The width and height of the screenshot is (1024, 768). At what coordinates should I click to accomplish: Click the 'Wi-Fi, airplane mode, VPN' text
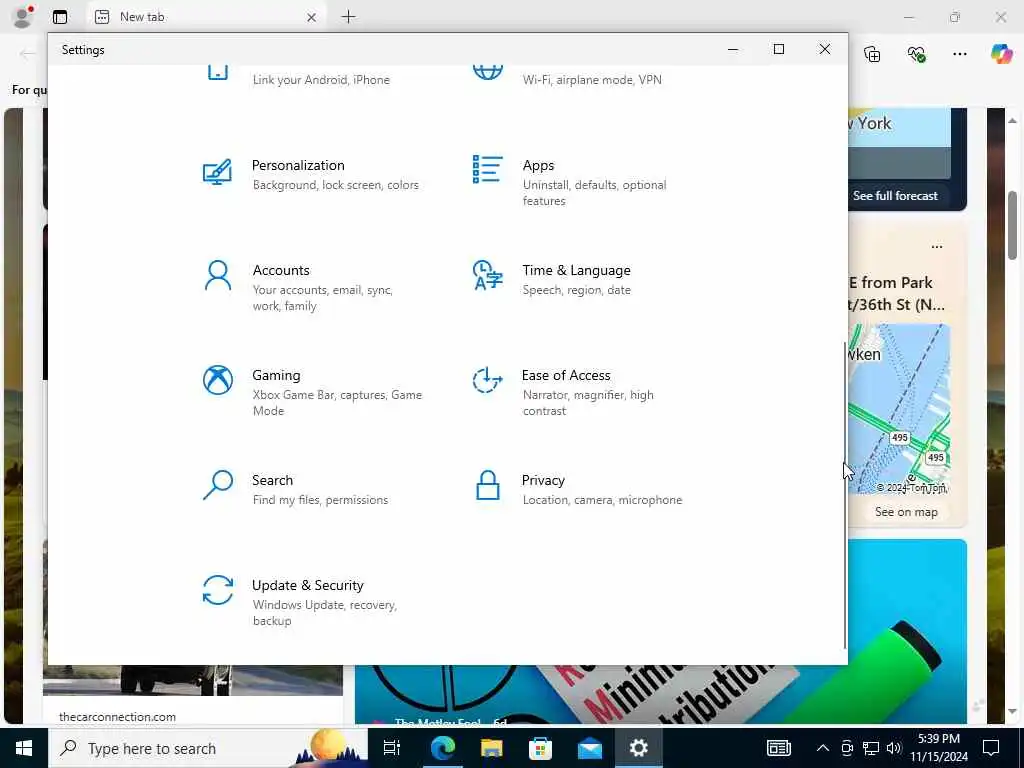click(592, 80)
